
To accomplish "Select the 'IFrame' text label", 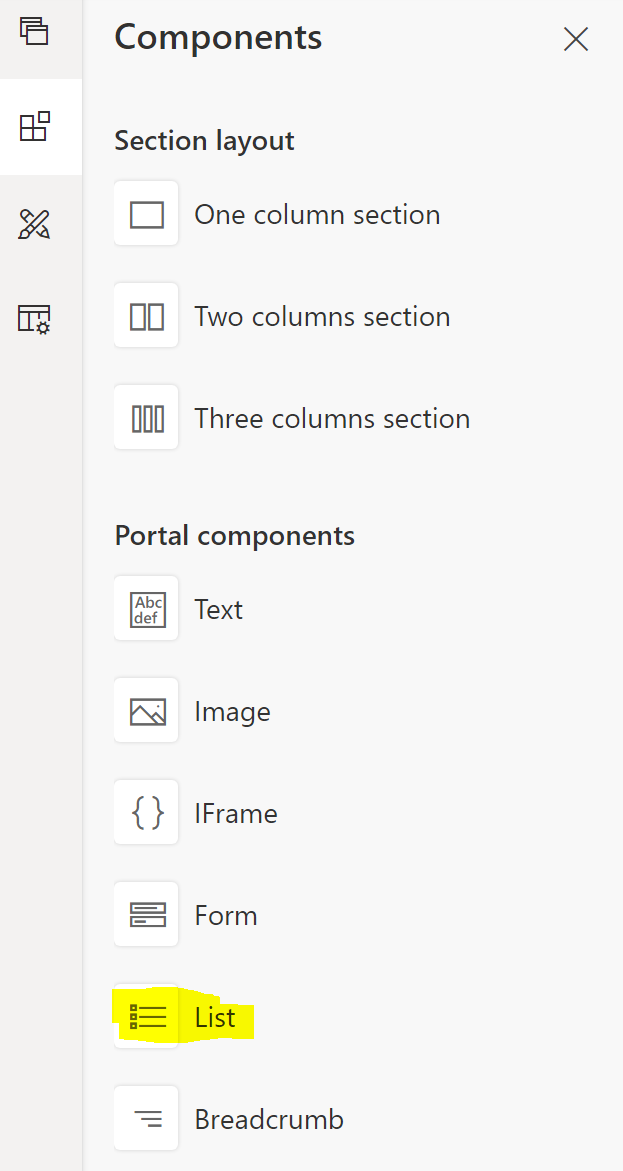I will coord(236,814).
